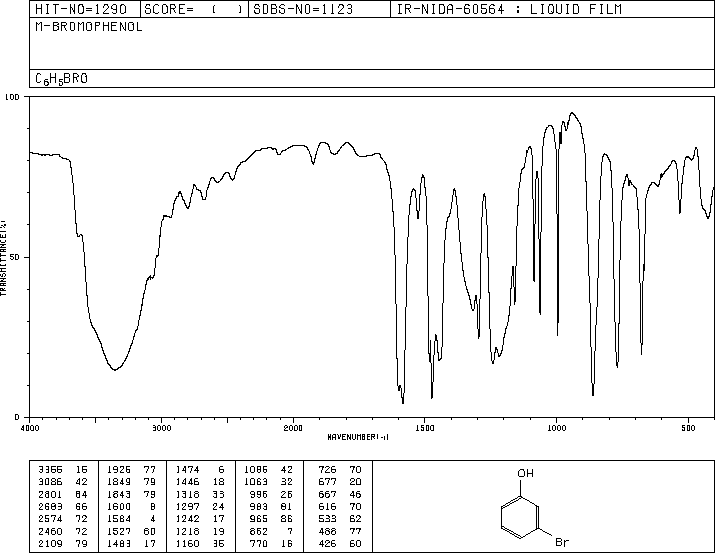Select the 770 peak table entry

[x=271, y=543]
